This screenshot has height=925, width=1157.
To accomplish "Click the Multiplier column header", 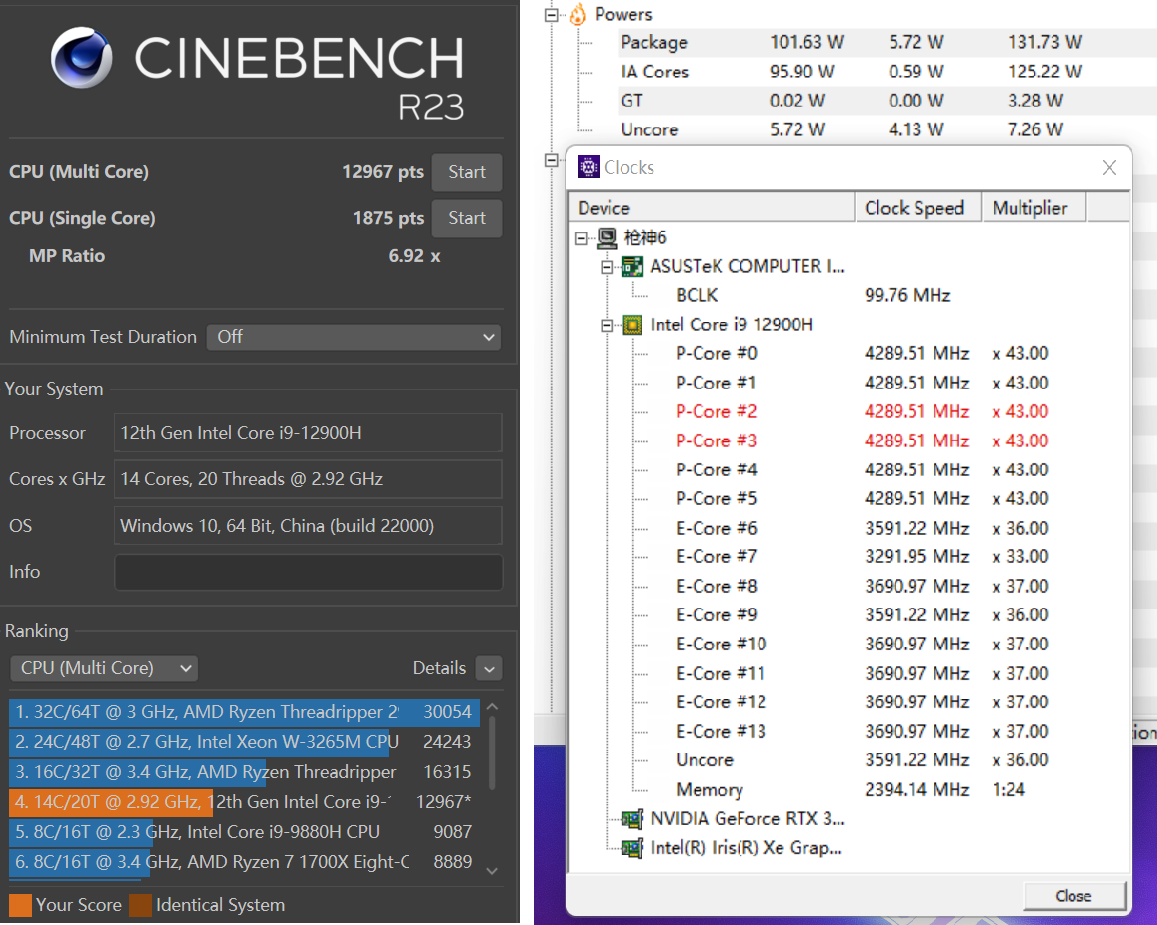I will tap(1034, 207).
